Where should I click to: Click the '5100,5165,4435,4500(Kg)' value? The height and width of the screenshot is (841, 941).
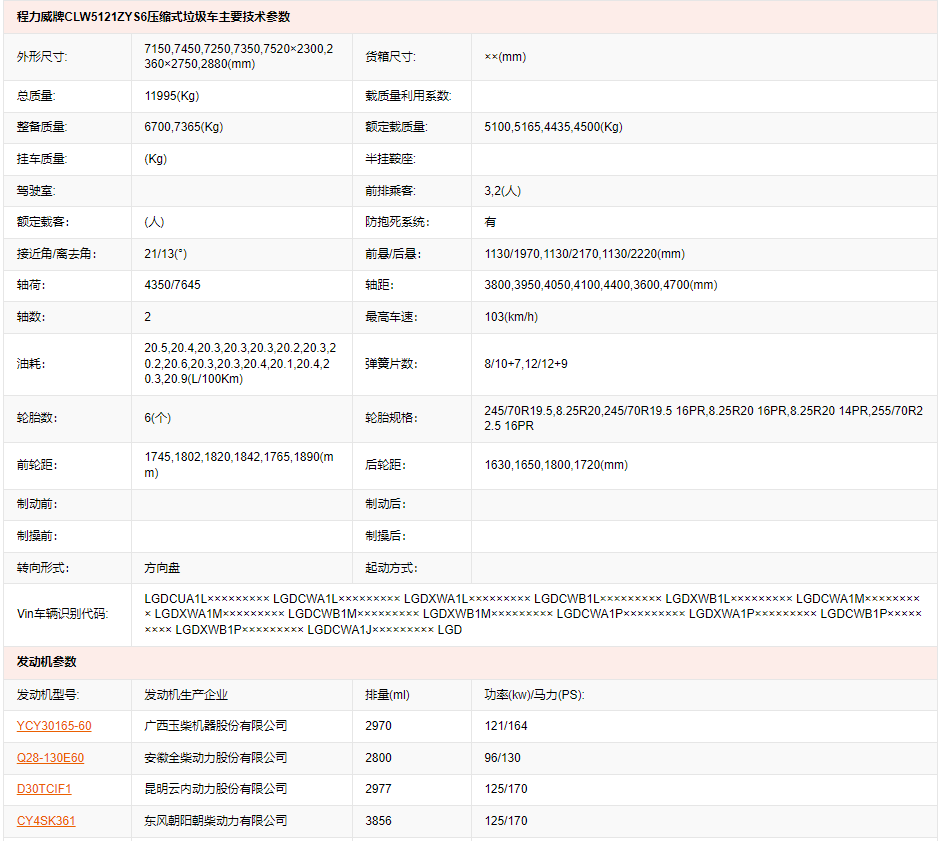[553, 127]
